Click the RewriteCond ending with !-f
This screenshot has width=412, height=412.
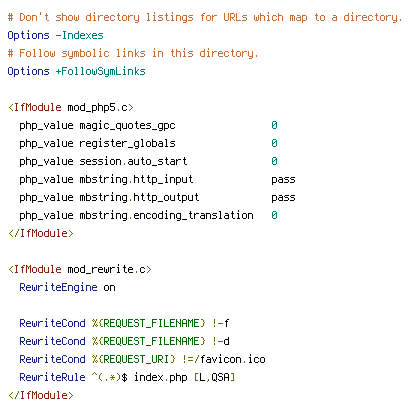coord(124,323)
